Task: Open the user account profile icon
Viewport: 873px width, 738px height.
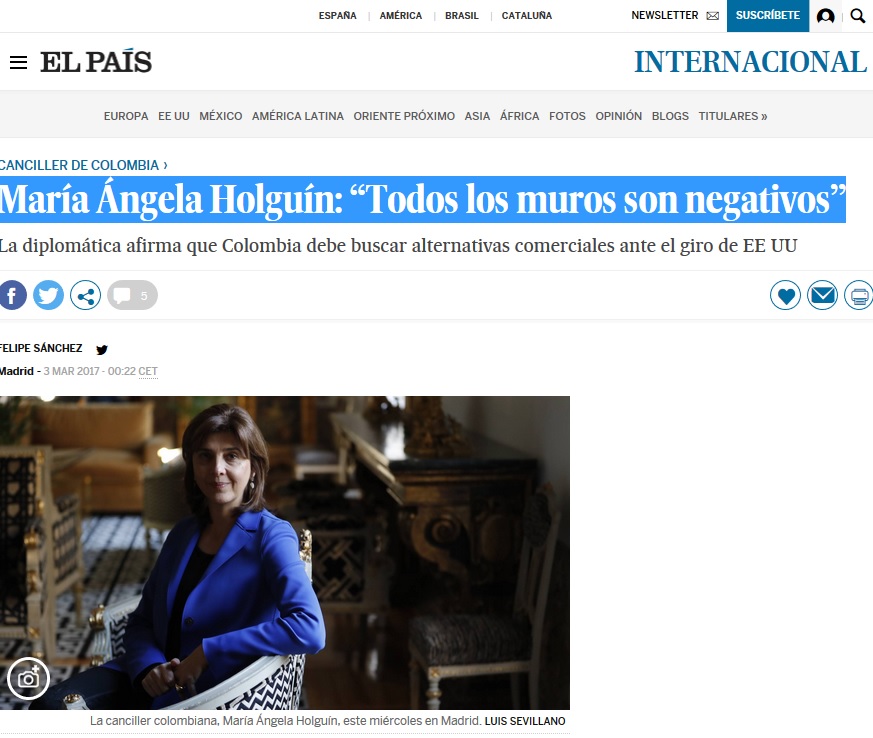Action: pyautogui.click(x=825, y=16)
